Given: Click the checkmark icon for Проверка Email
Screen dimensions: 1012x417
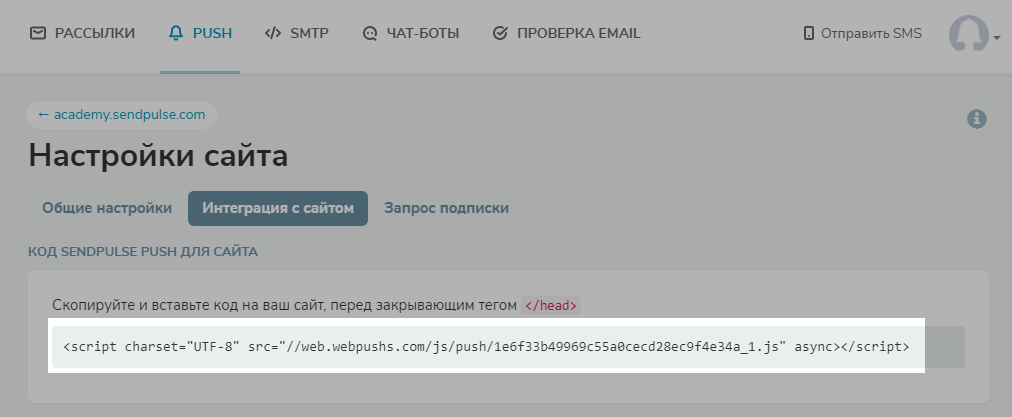Looking at the screenshot, I should 500,33.
